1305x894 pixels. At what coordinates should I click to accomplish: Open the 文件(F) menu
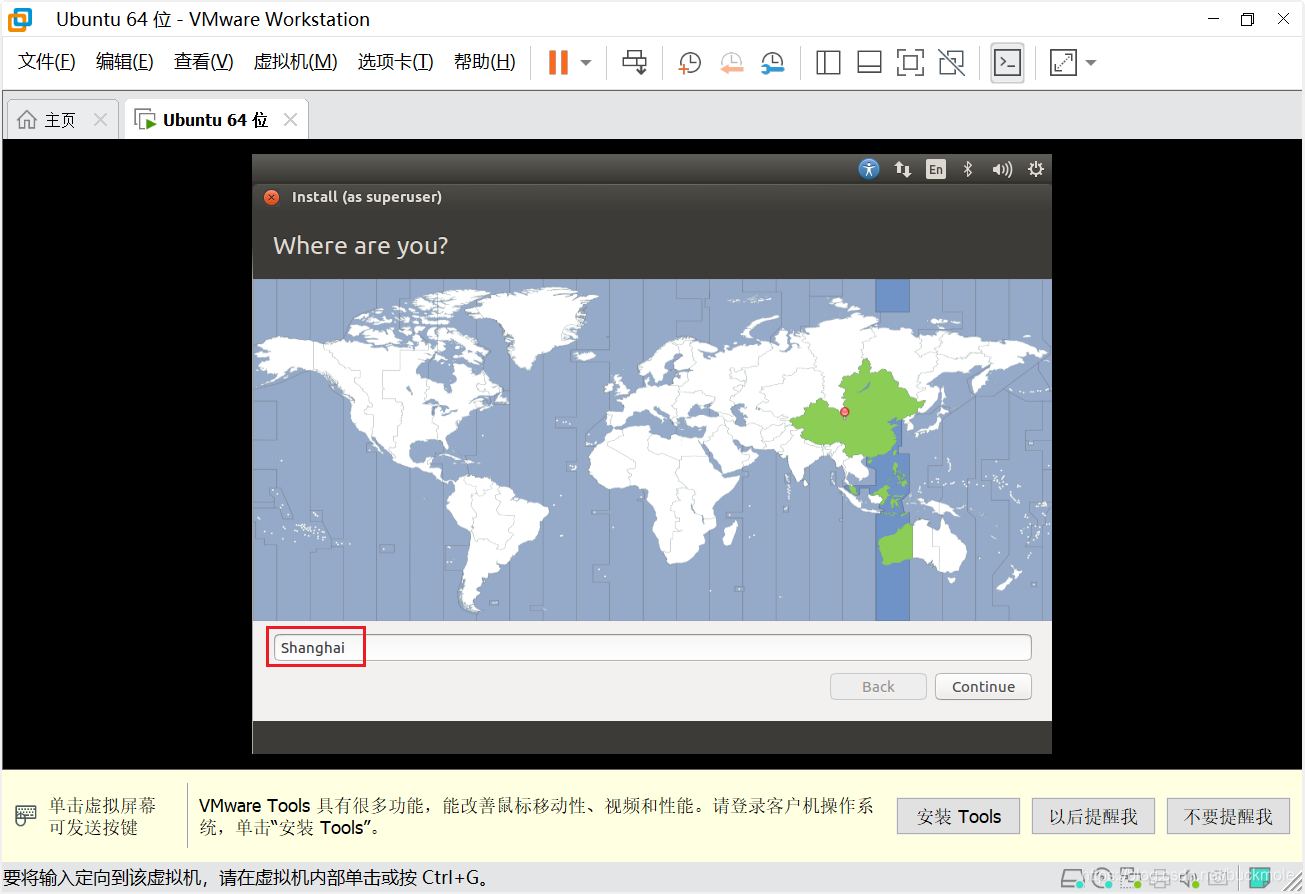(47, 62)
